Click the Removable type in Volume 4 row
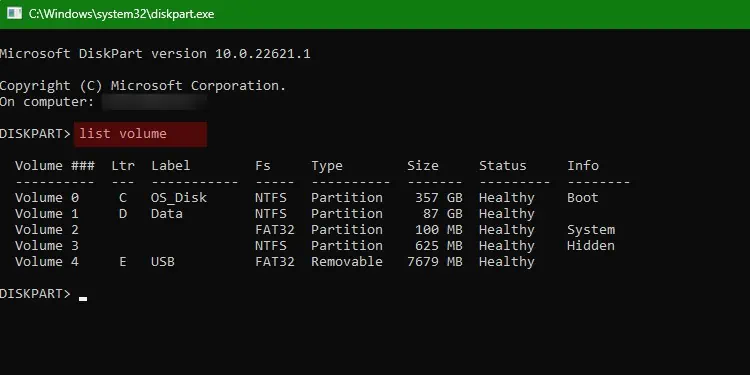750x375 pixels. tap(347, 262)
